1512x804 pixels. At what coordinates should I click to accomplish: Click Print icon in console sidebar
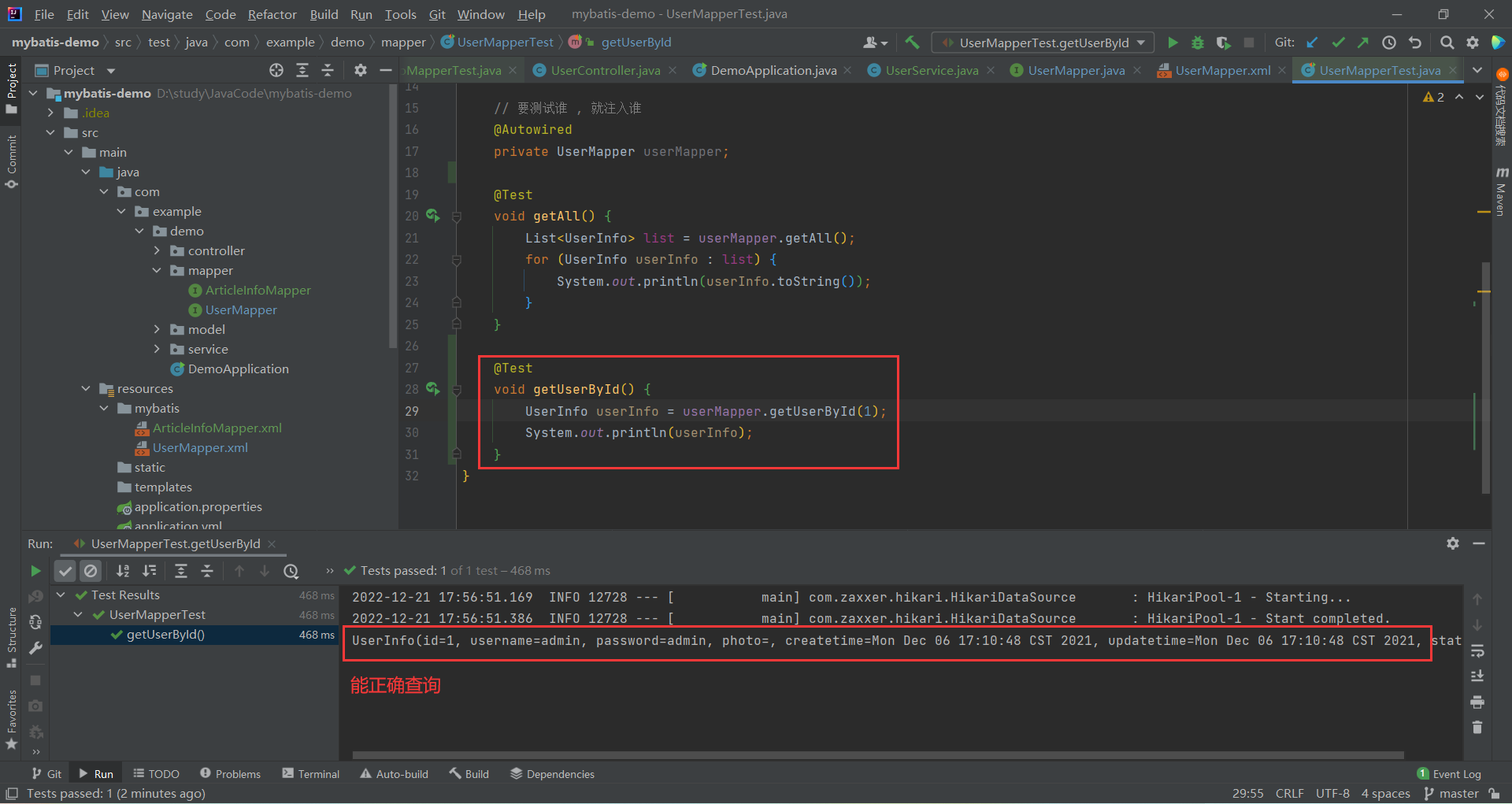click(x=1477, y=702)
